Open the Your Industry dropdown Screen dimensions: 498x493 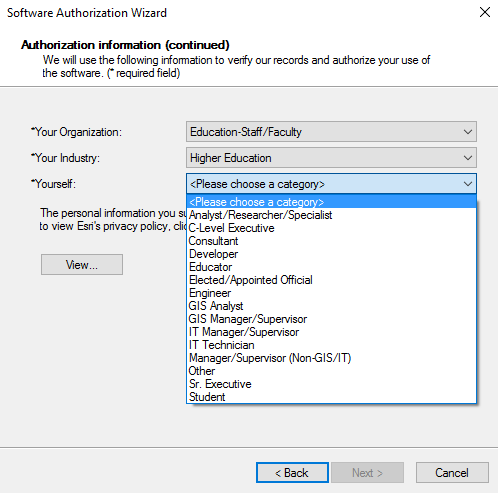click(331, 158)
